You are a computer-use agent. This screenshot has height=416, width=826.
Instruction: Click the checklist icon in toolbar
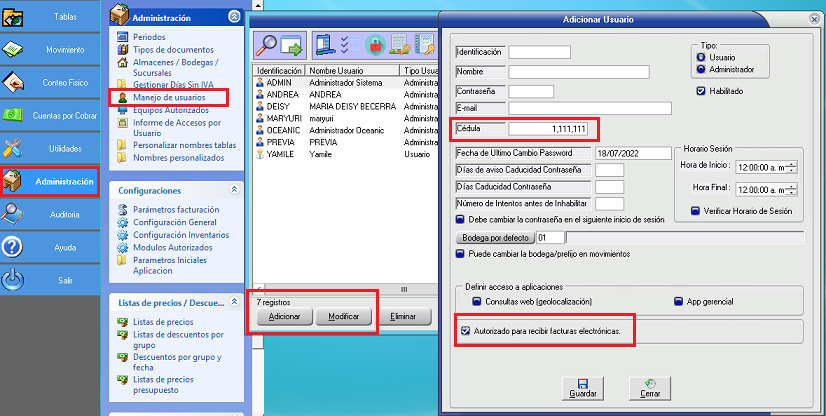pyautogui.click(x=350, y=45)
